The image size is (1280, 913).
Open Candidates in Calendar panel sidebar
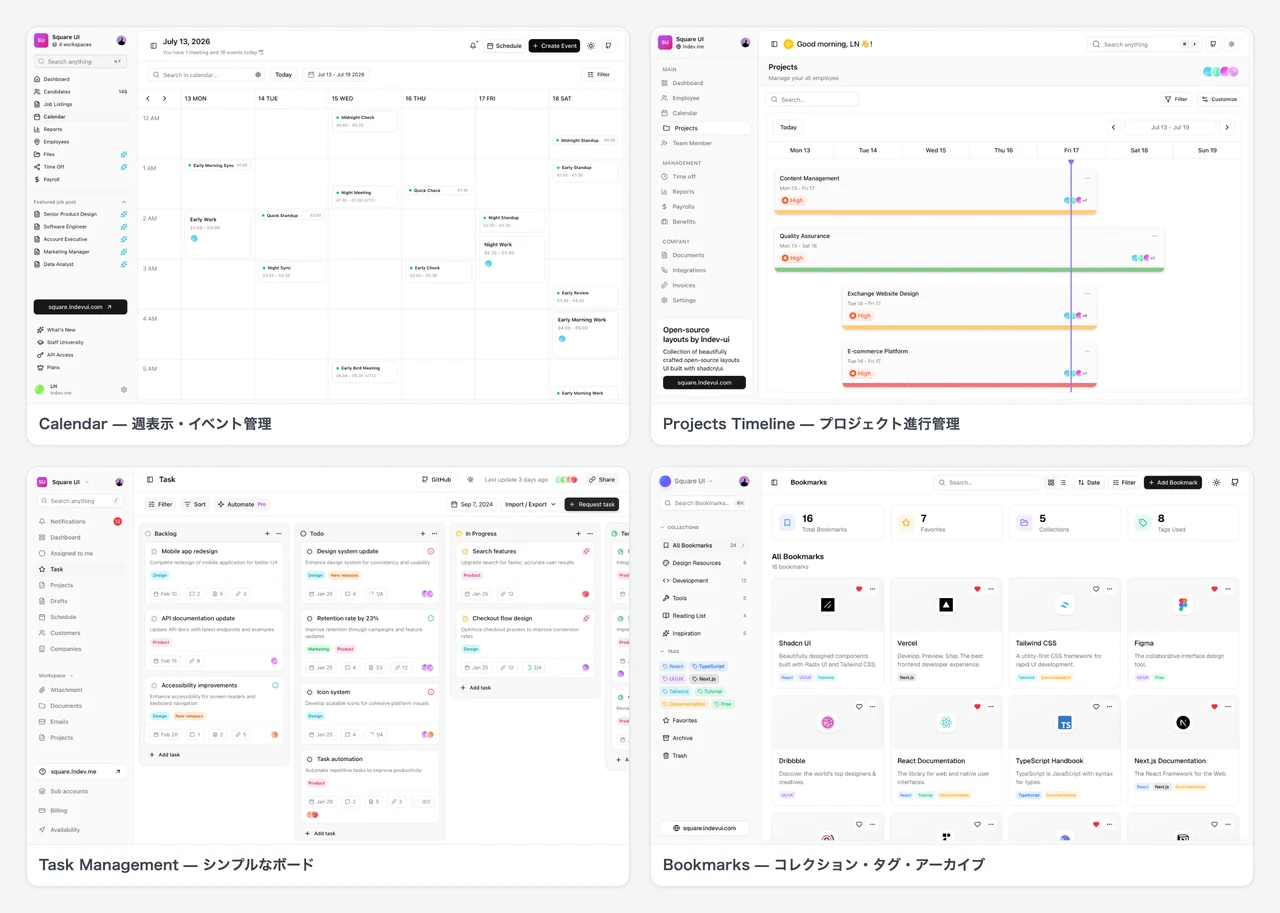coord(80,92)
